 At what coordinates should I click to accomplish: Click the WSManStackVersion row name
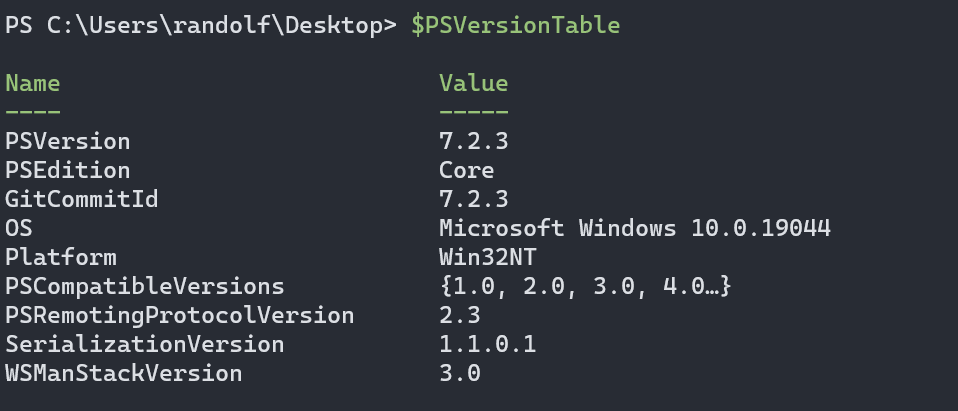(x=123, y=373)
